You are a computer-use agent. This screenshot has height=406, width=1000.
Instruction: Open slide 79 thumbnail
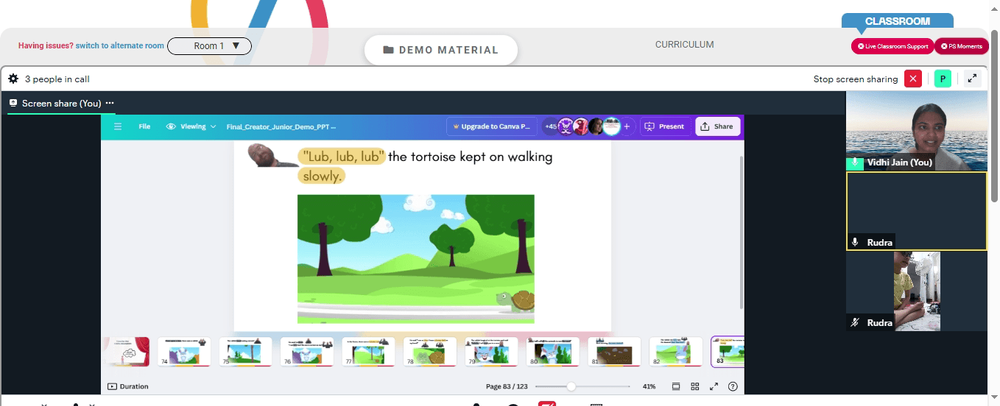(491, 352)
